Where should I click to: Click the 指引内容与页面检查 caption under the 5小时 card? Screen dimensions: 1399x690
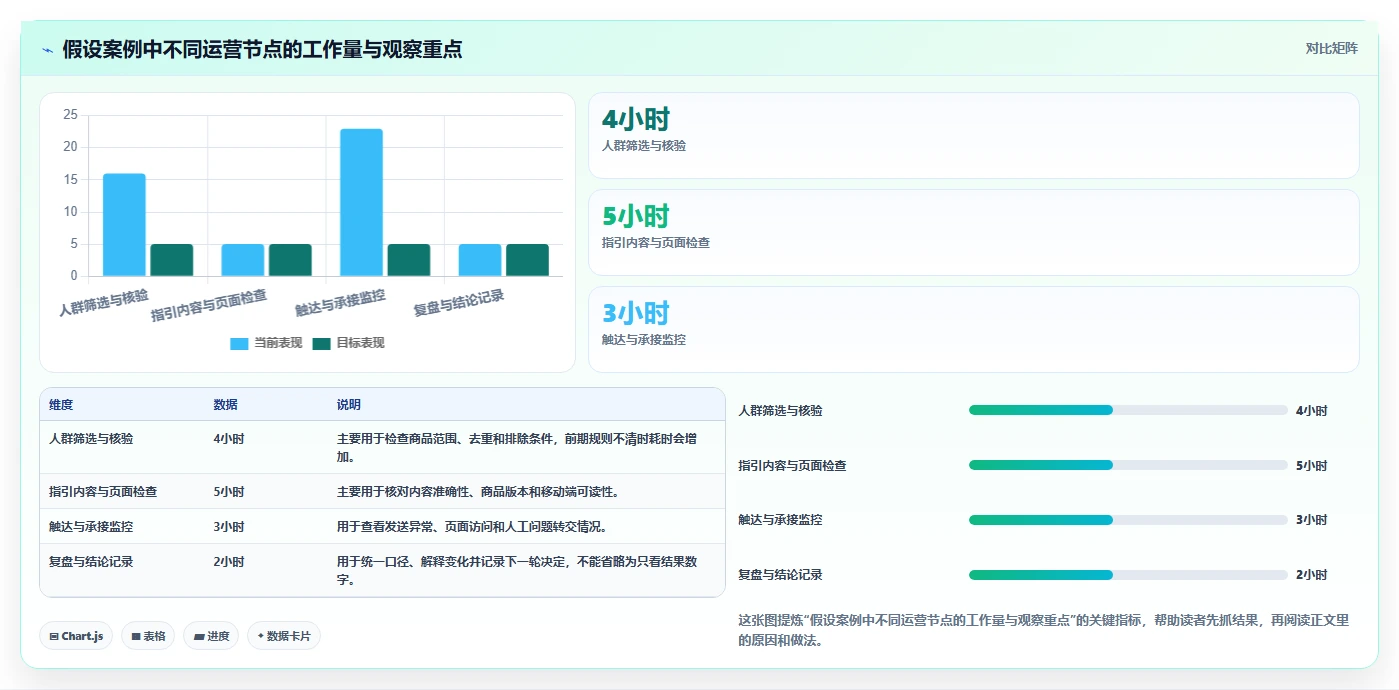point(656,242)
